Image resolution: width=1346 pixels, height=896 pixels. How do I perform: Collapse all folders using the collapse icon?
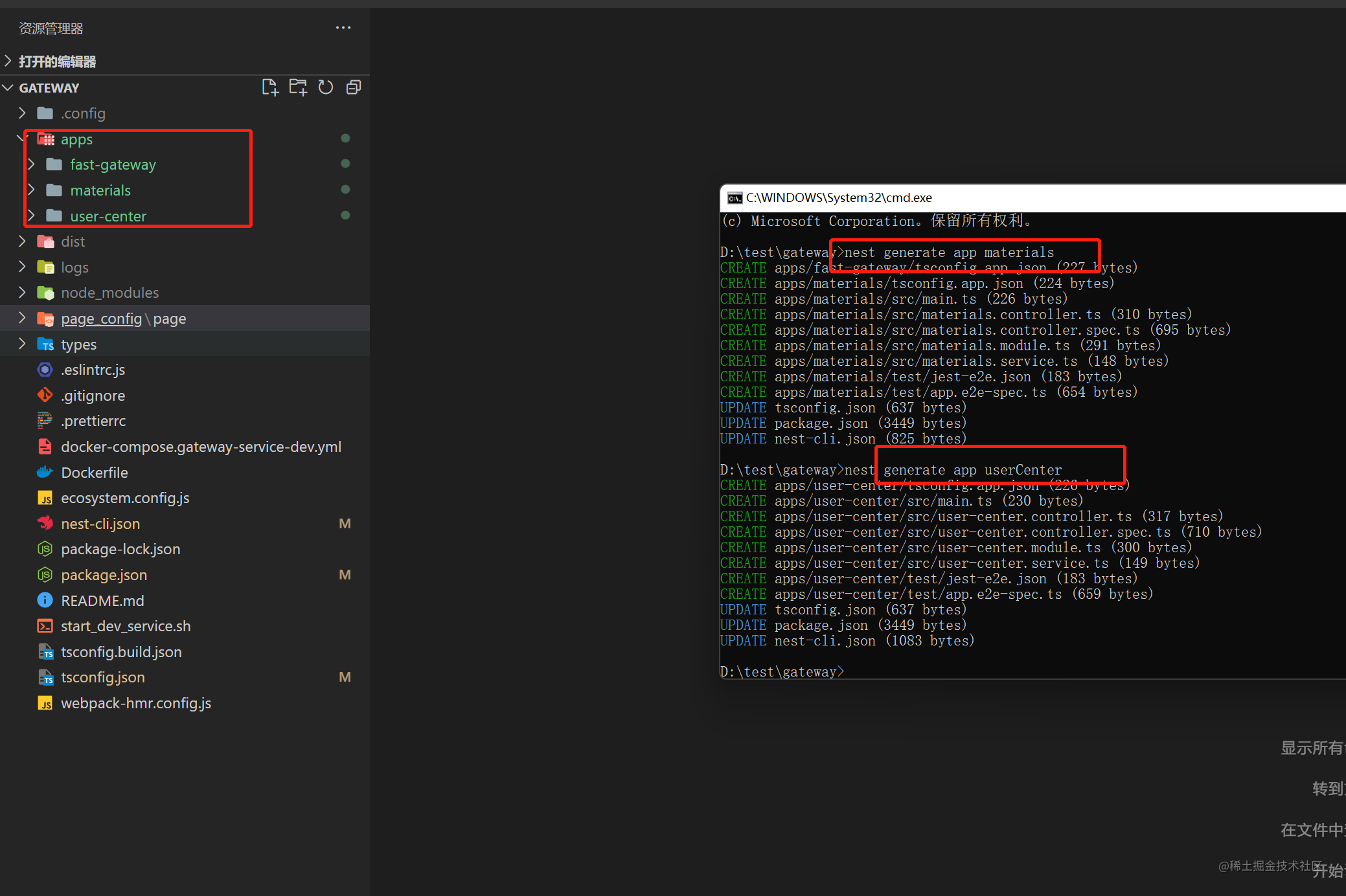click(354, 87)
